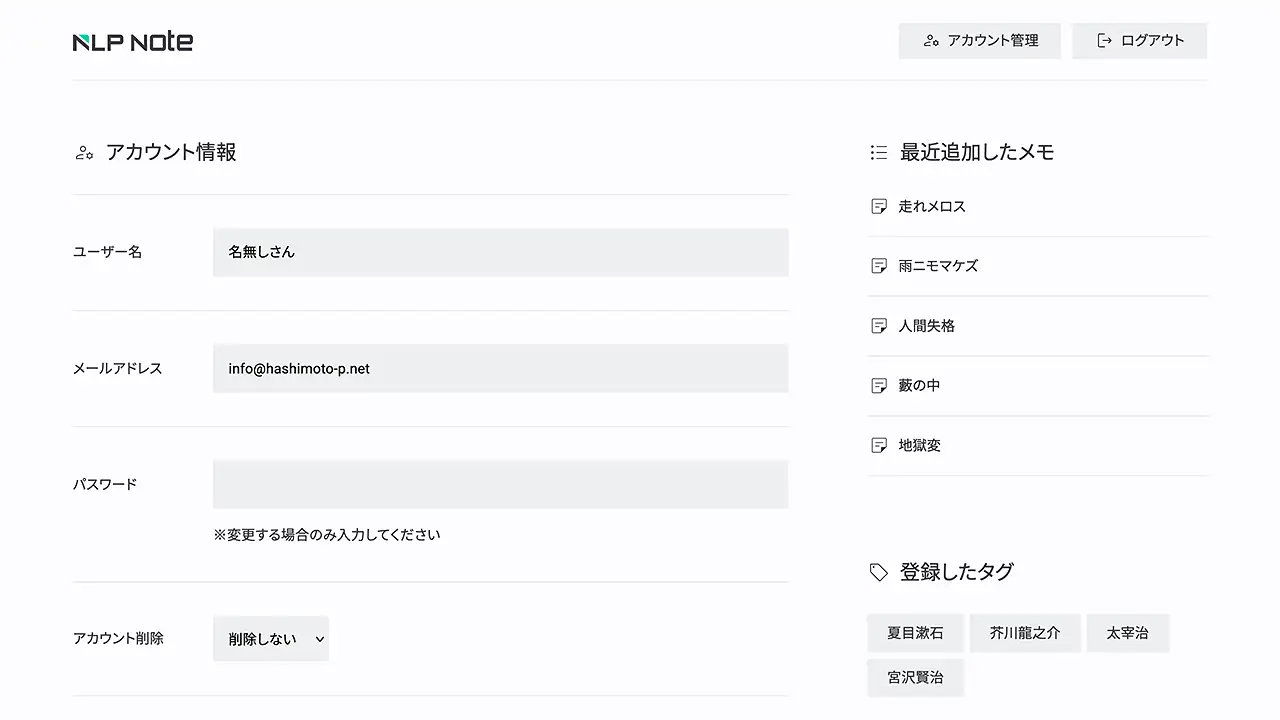
Task: Click the ユーザー名 label
Action: pyautogui.click(x=108, y=252)
